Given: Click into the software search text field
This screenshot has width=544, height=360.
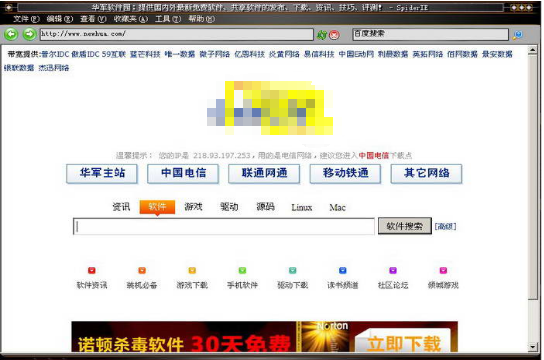Looking at the screenshot, I should click(224, 226).
